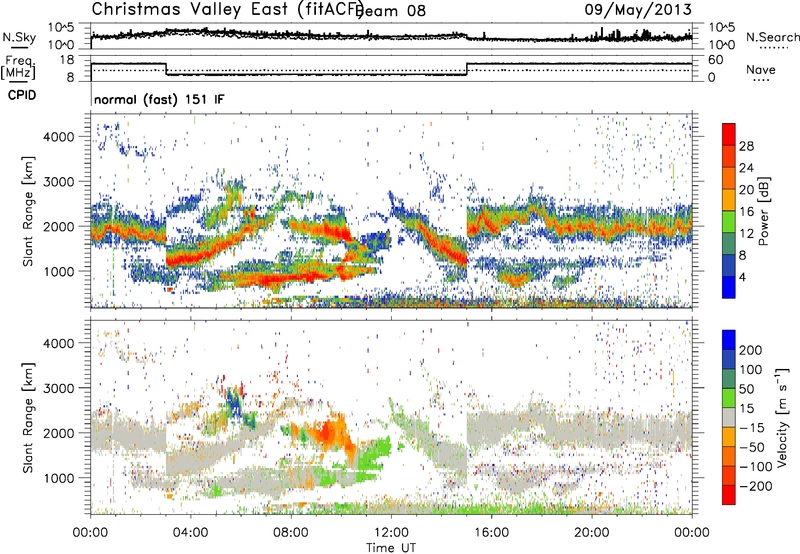
Task: Click the "3000" tick of velocity panel
Action: click(x=58, y=388)
